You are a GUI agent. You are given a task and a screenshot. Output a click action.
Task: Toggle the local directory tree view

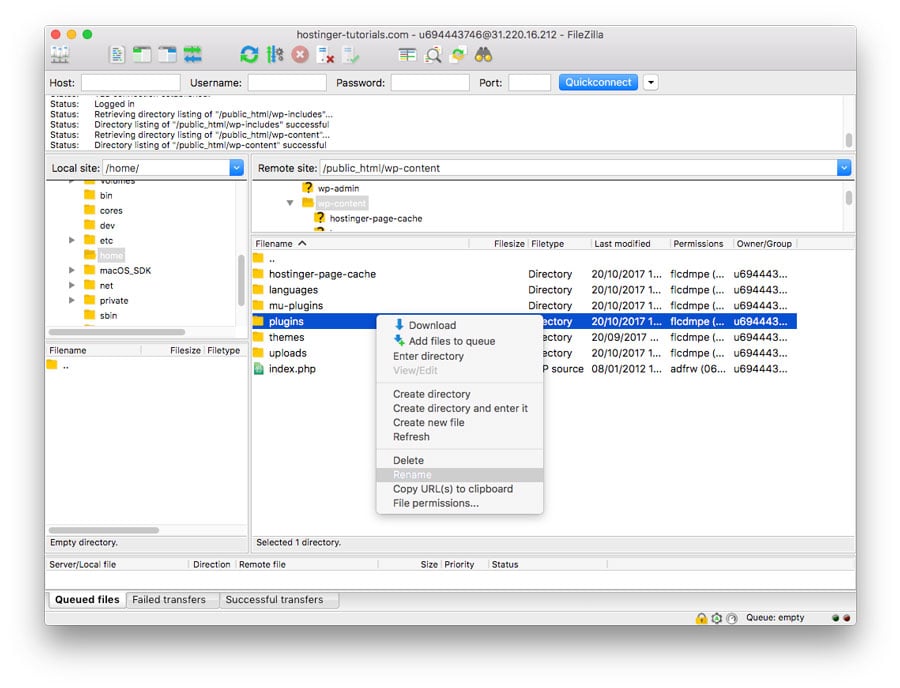click(x=142, y=55)
